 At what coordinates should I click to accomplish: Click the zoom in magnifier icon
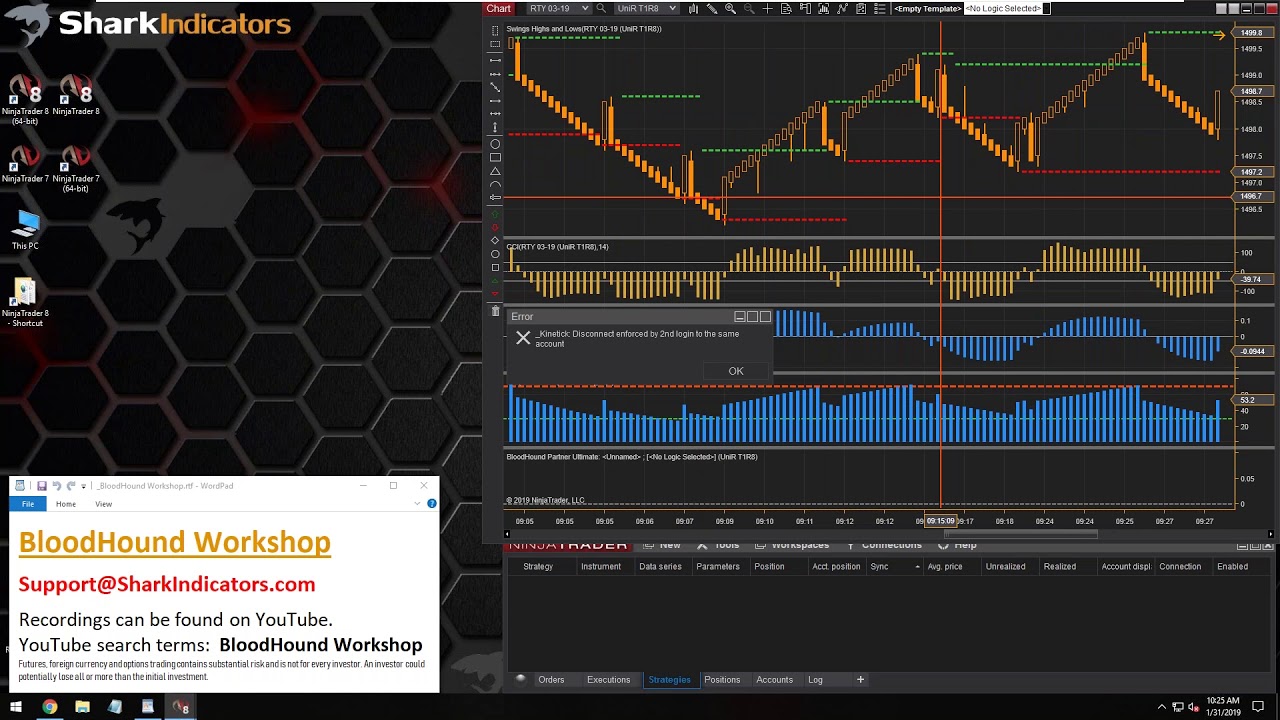pyautogui.click(x=730, y=8)
